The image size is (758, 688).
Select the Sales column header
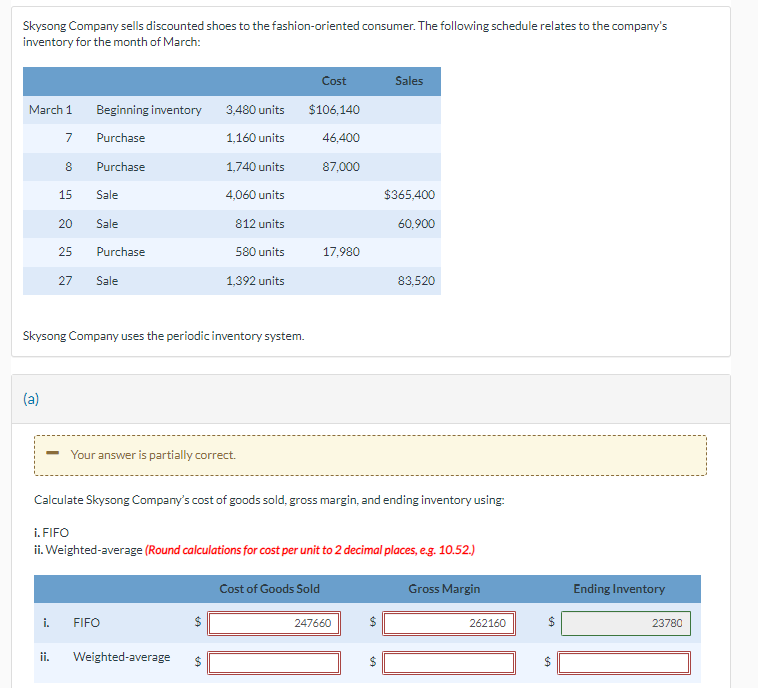tap(409, 81)
